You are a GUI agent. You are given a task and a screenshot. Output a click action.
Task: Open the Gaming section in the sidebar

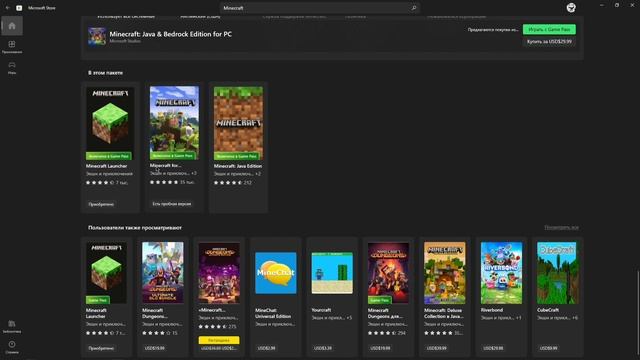point(12,67)
